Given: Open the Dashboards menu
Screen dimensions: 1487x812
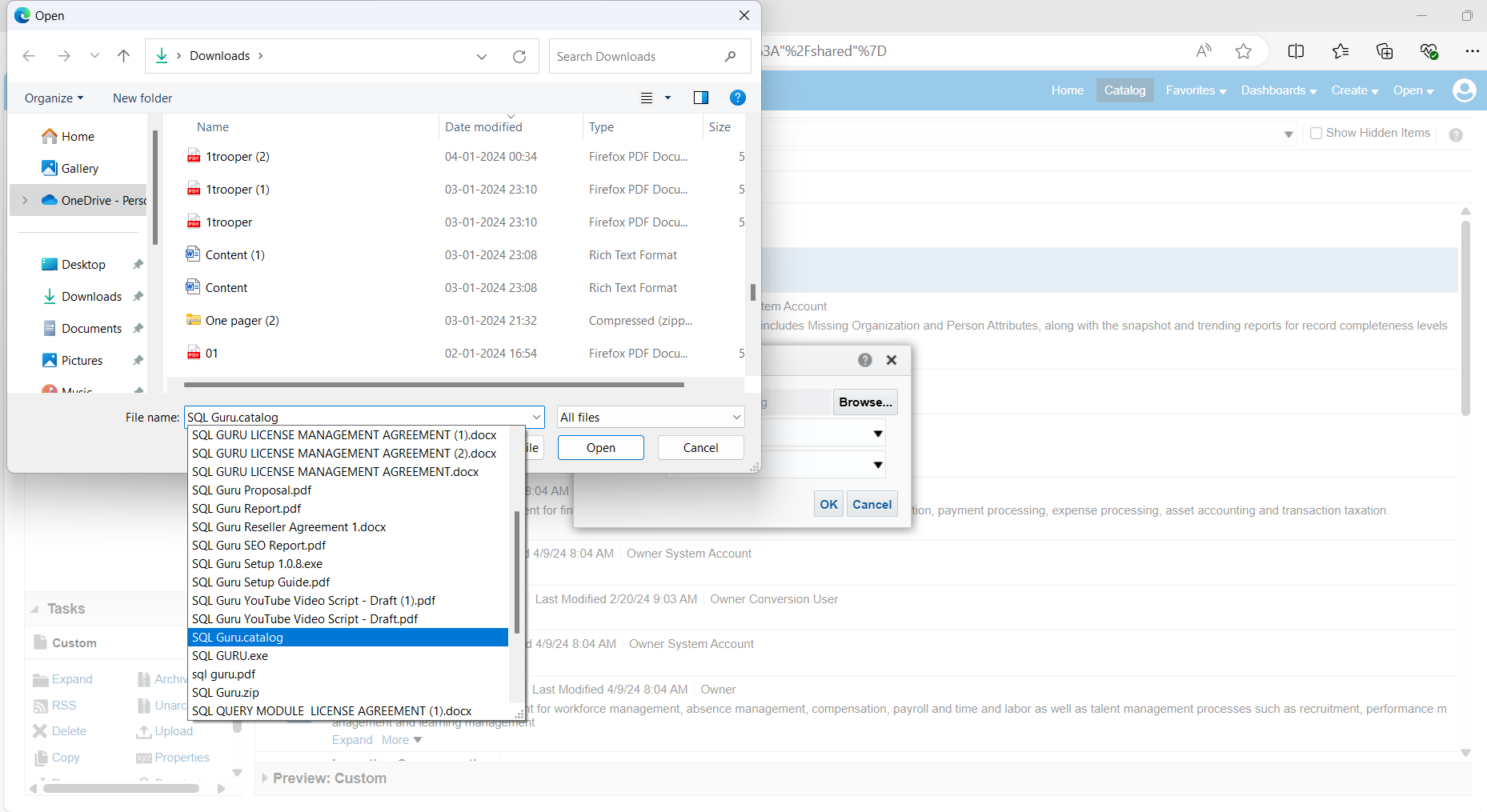Looking at the screenshot, I should click(1279, 90).
